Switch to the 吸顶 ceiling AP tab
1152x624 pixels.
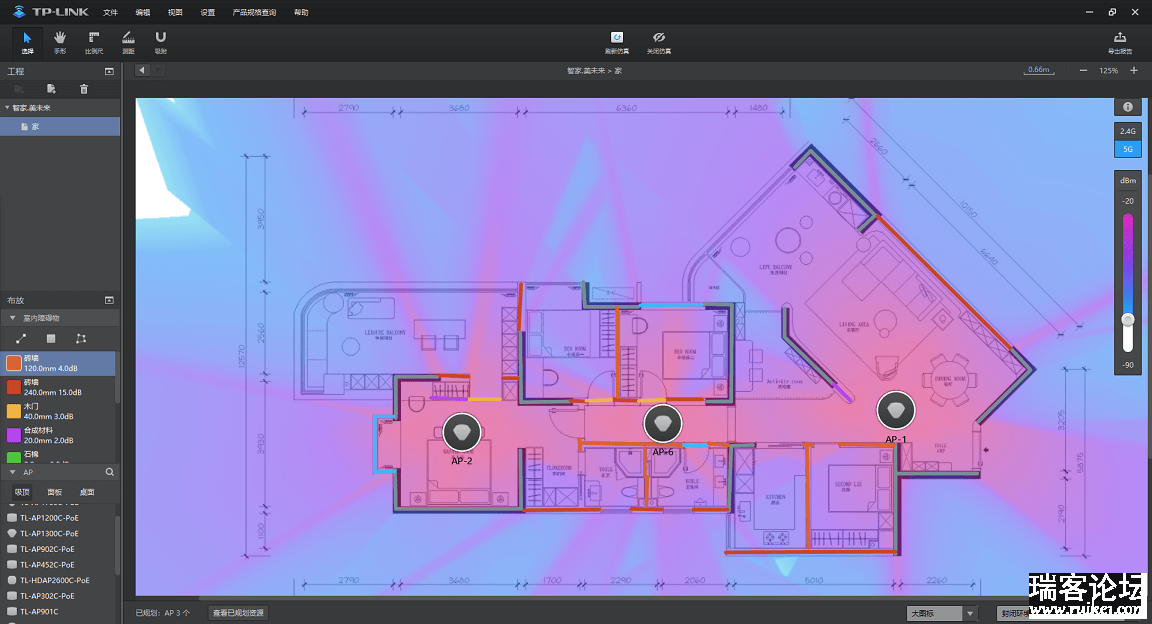[22, 492]
